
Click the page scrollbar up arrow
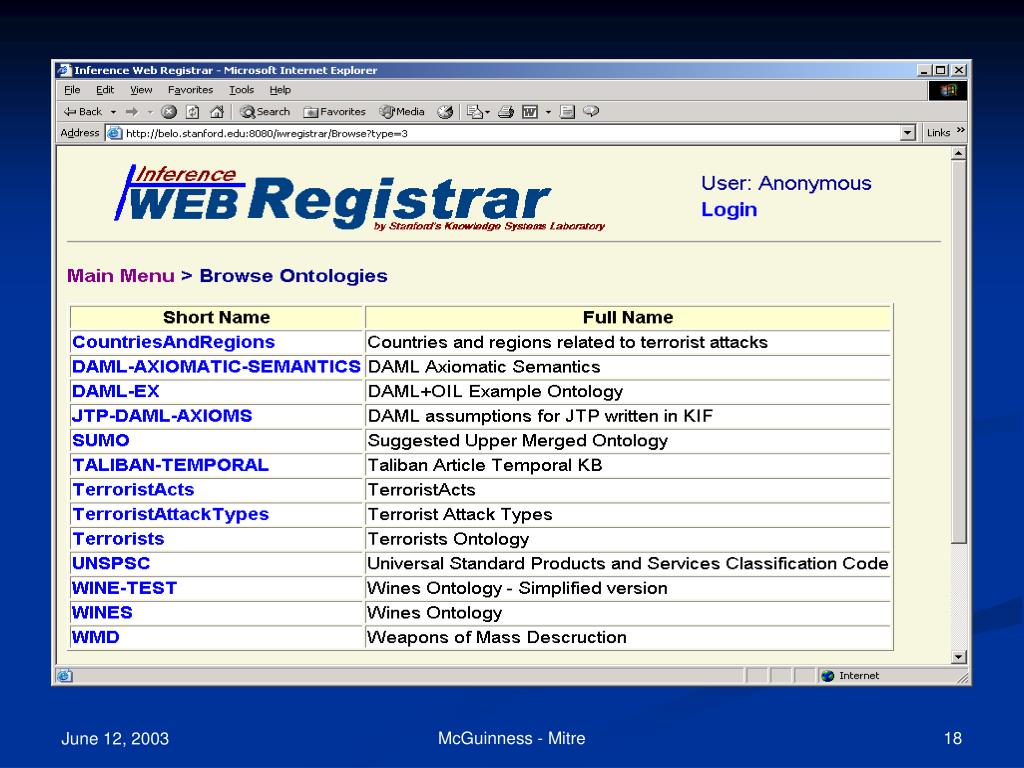click(959, 153)
